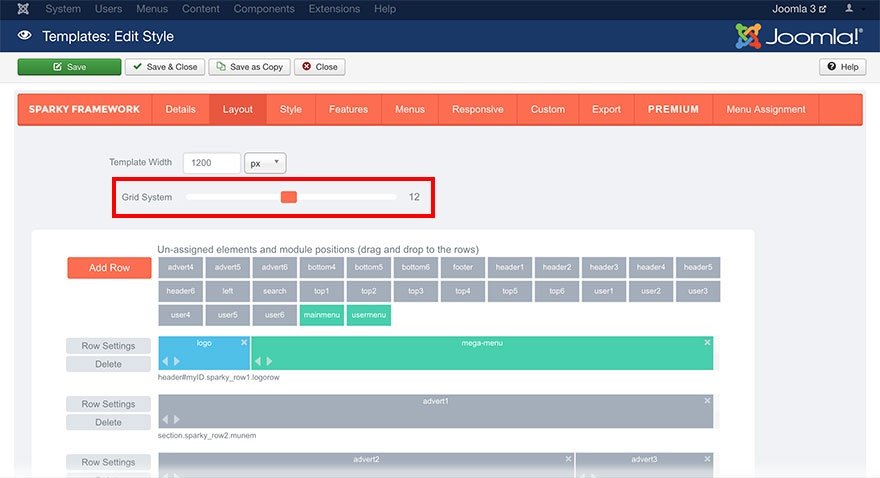Open the Extensions menu
880x478 pixels.
point(334,9)
